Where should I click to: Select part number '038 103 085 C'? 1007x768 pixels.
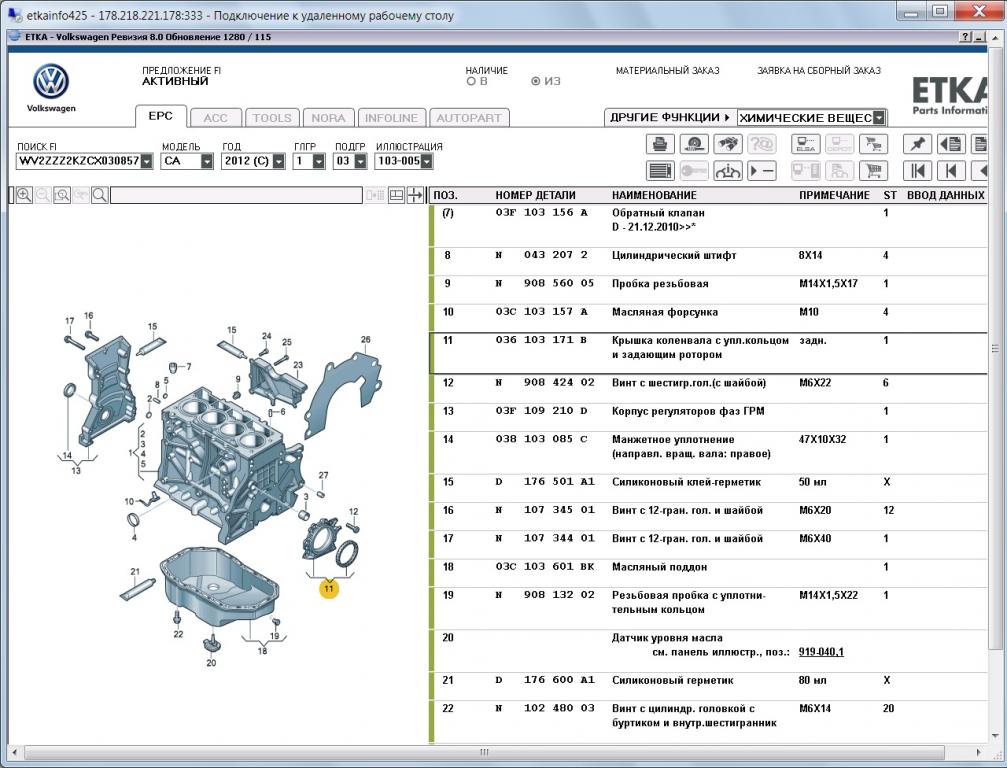pyautogui.click(x=541, y=439)
